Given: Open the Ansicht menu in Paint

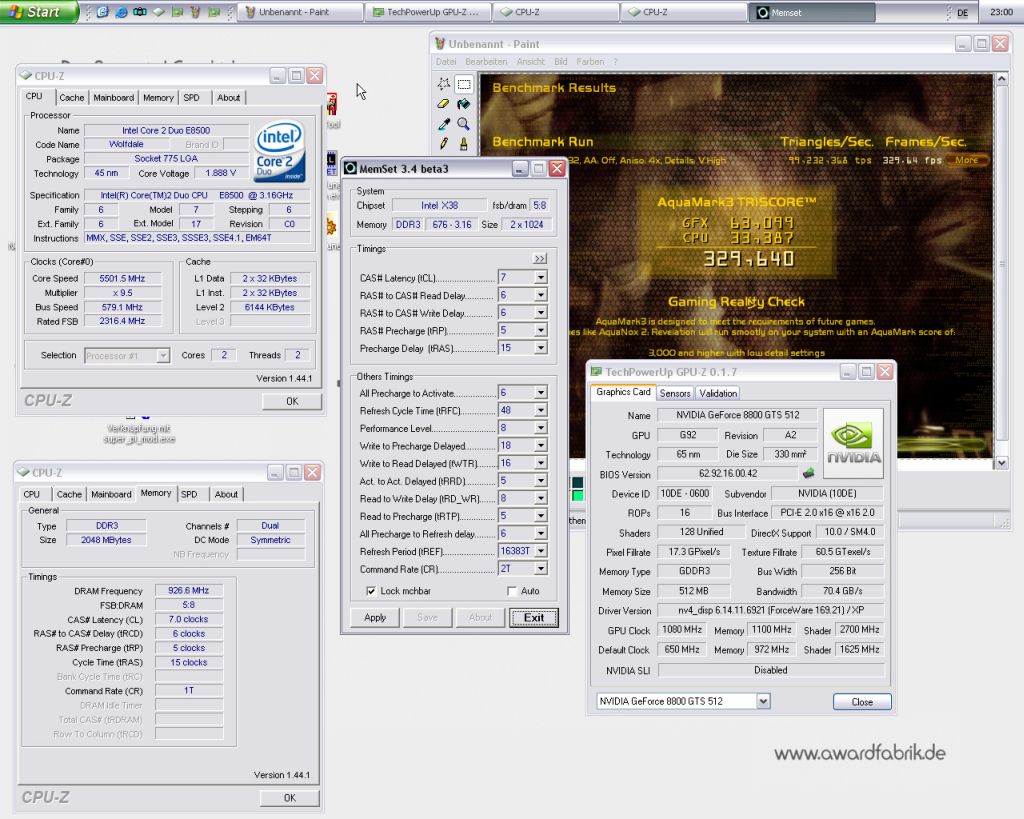Looking at the screenshot, I should click(530, 61).
